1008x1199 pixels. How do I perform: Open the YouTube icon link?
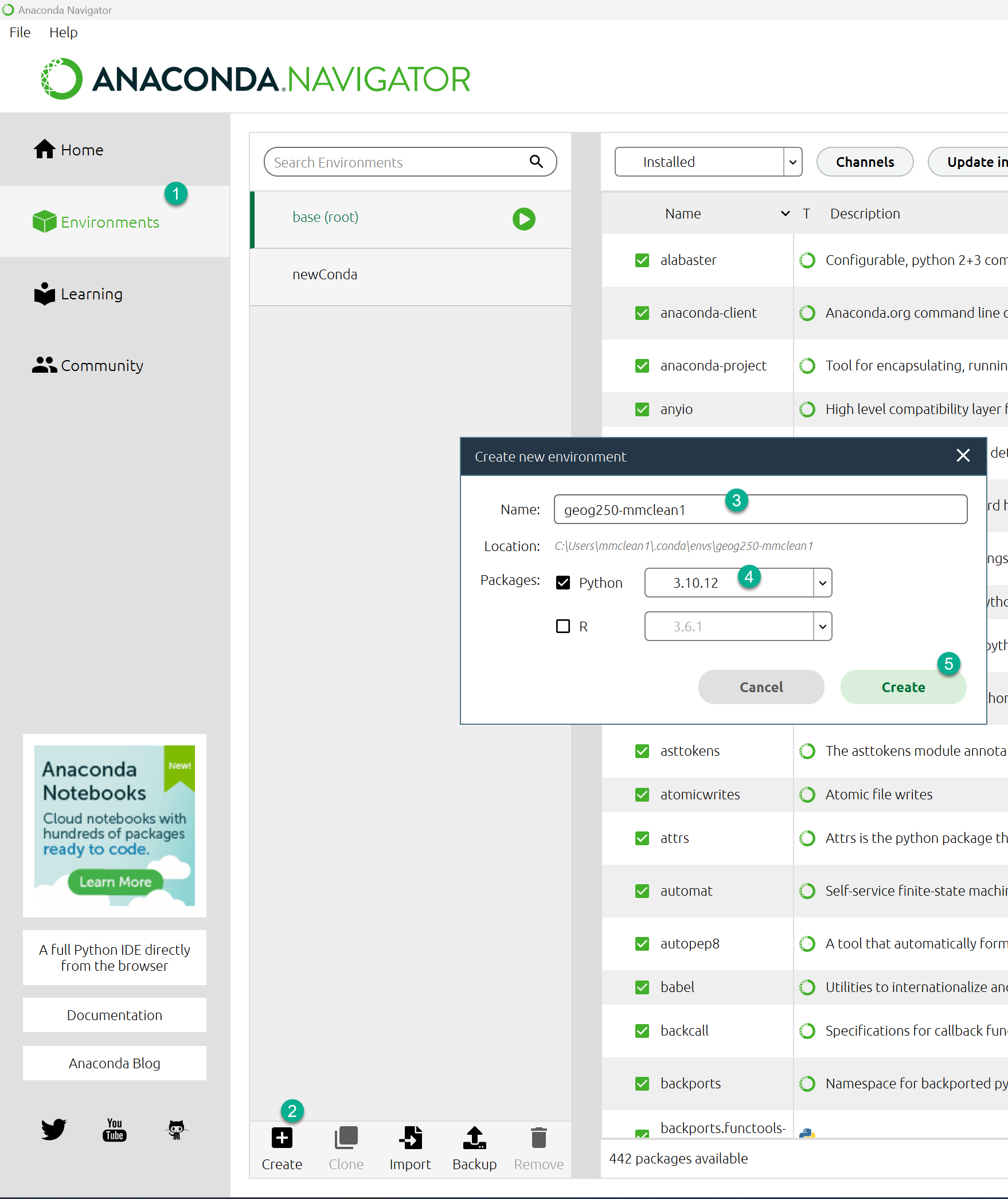tap(115, 1130)
